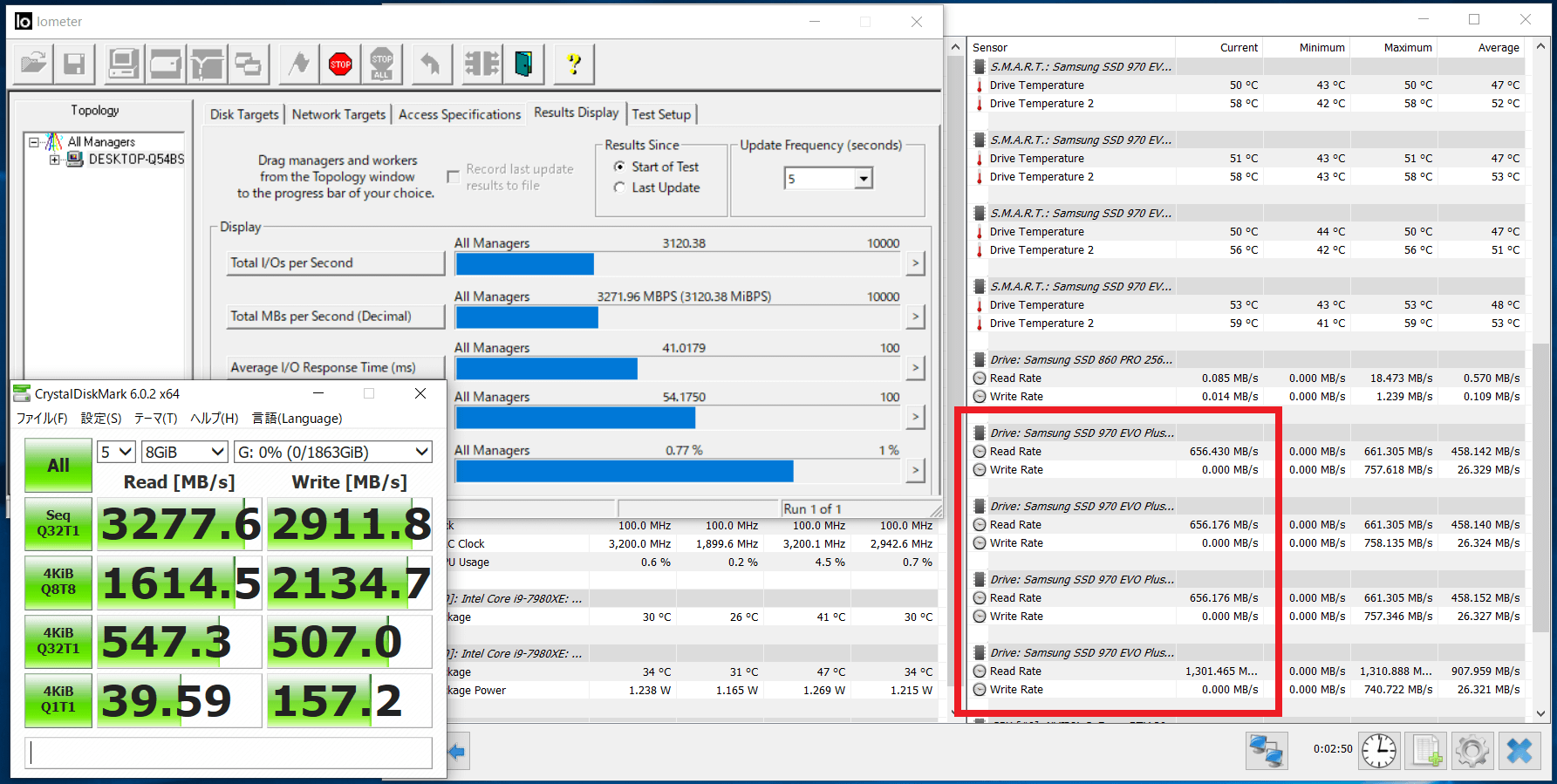Click blue left arrow icon at bottom

(457, 751)
